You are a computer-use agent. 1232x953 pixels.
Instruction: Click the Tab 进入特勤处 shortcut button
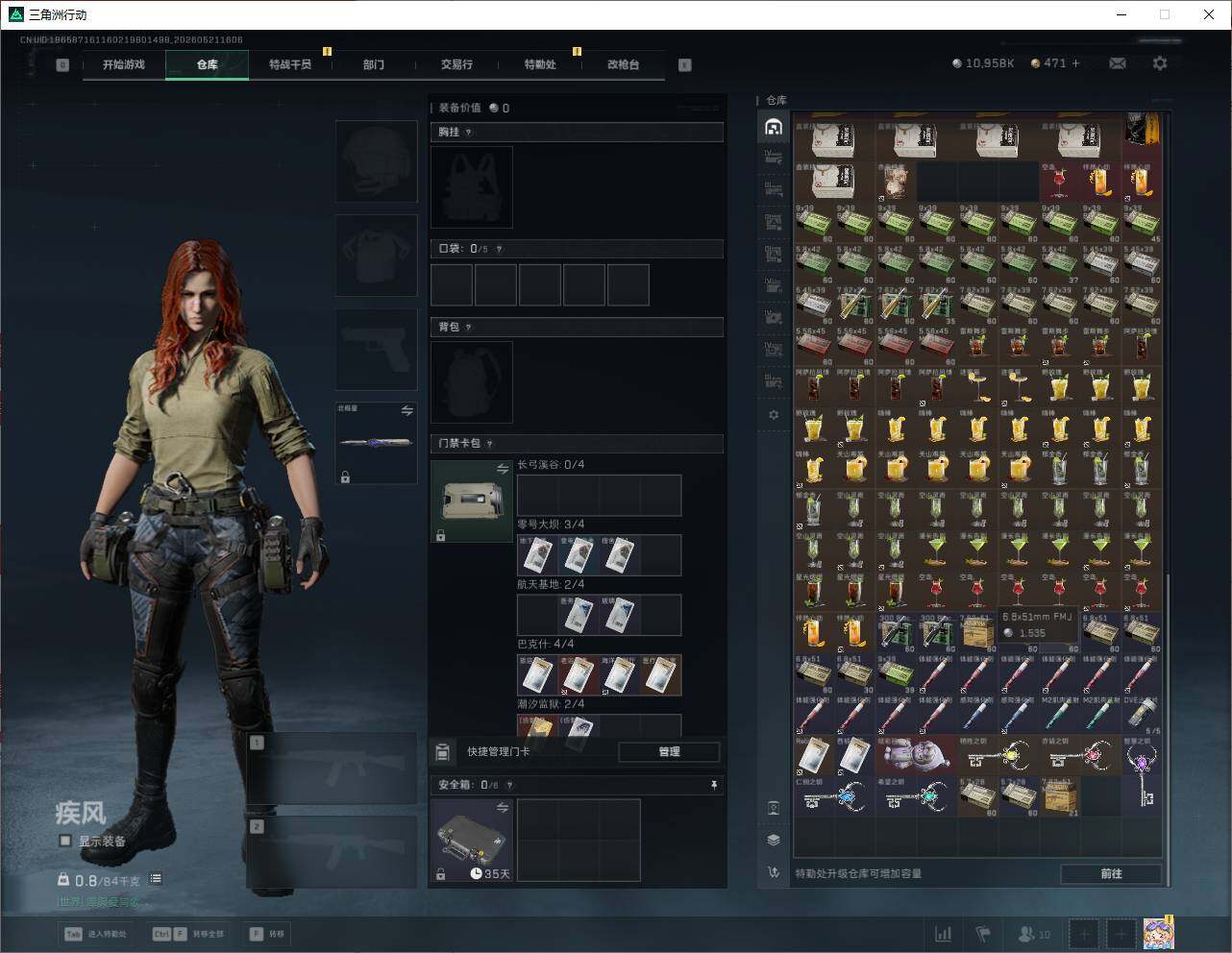click(x=96, y=934)
